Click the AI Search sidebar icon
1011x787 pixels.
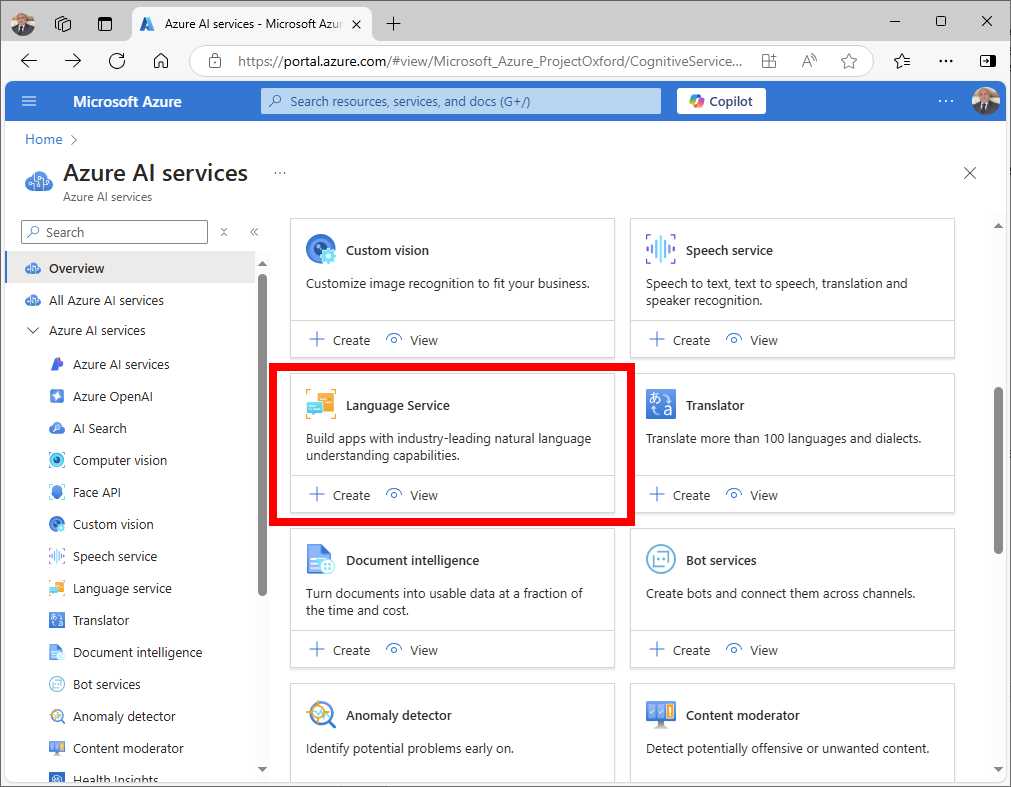[57, 429]
